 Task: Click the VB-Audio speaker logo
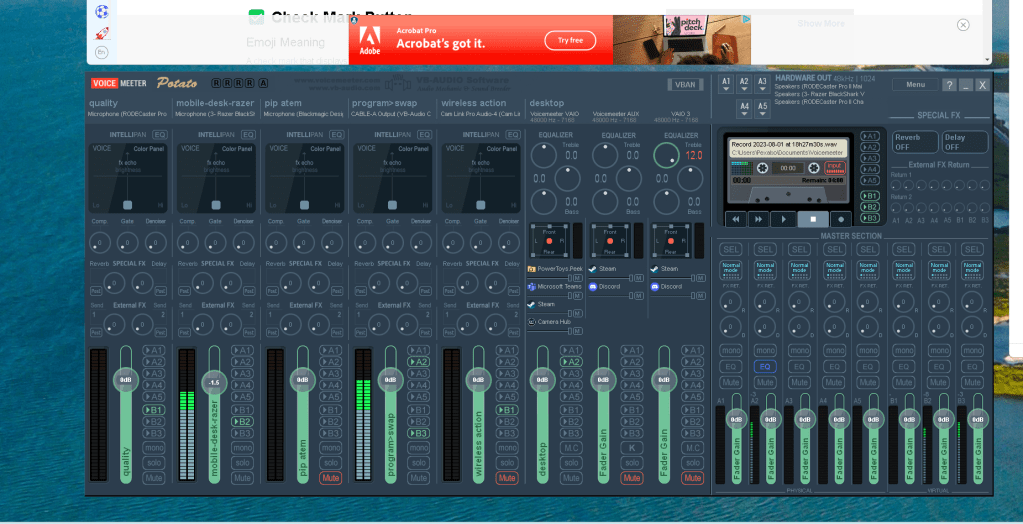point(397,84)
